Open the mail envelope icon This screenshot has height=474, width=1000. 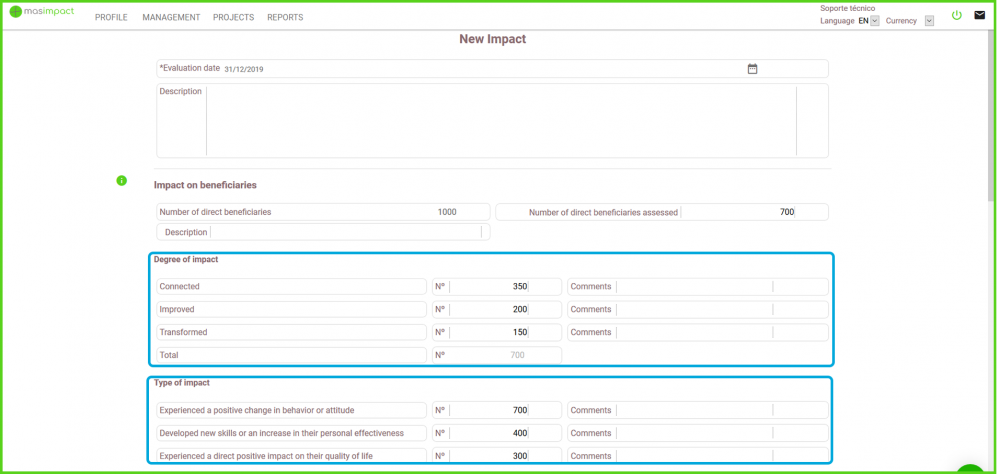(980, 16)
